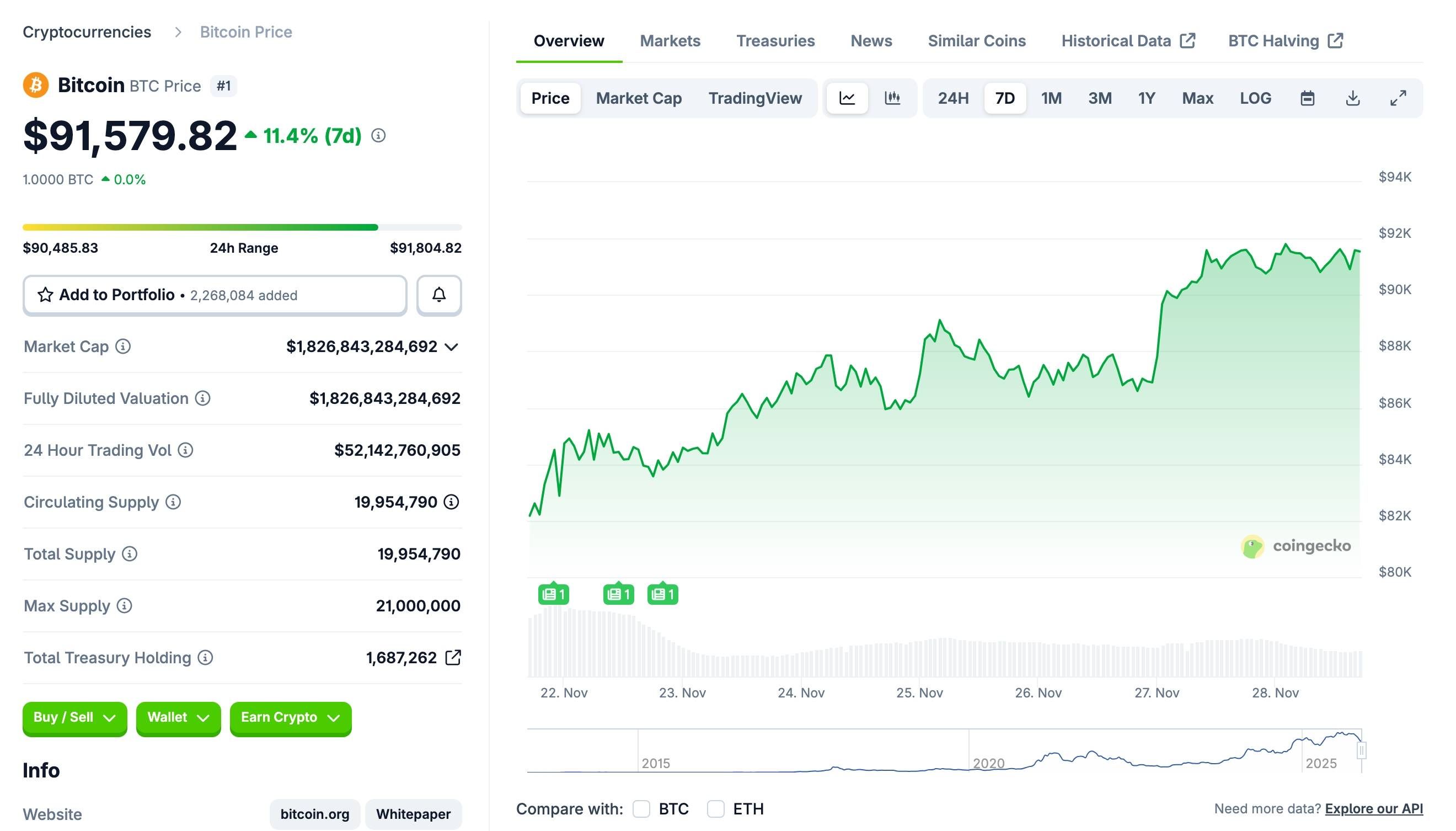Open the calendar date range picker

coord(1308,98)
